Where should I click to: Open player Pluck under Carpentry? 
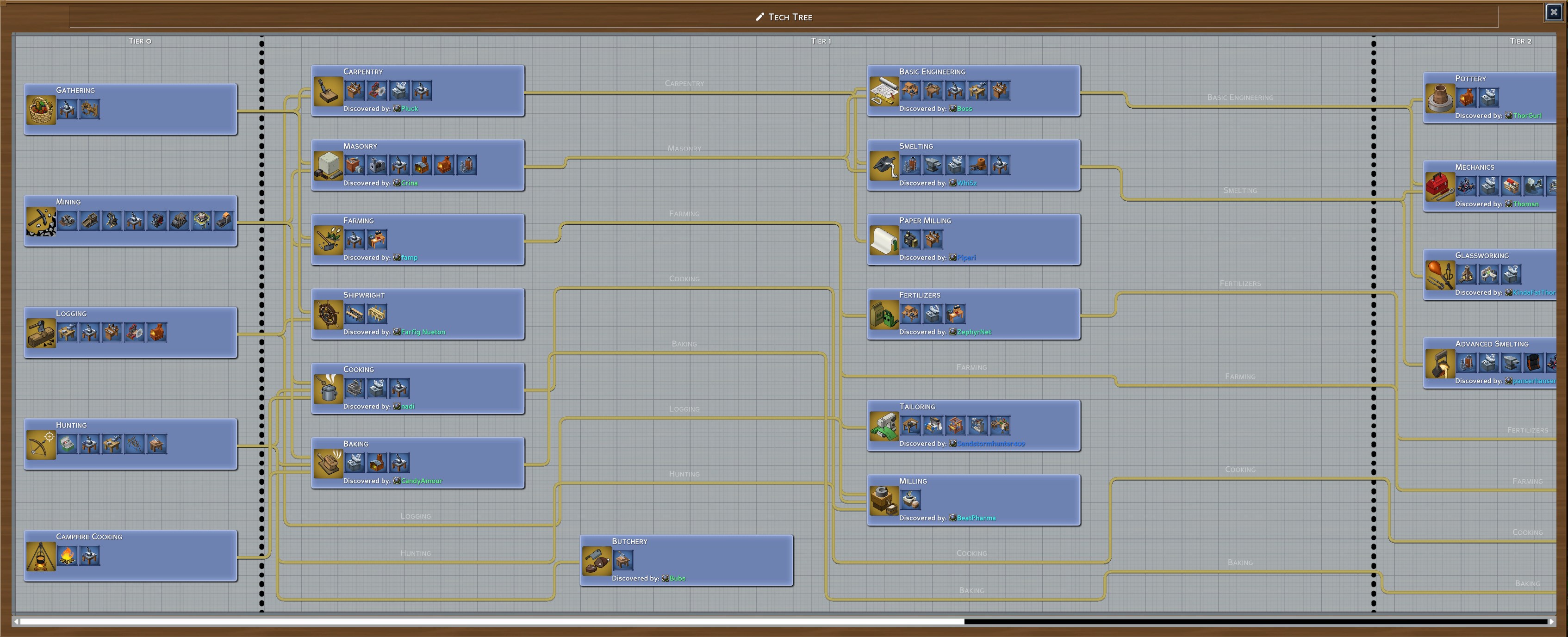coord(409,109)
